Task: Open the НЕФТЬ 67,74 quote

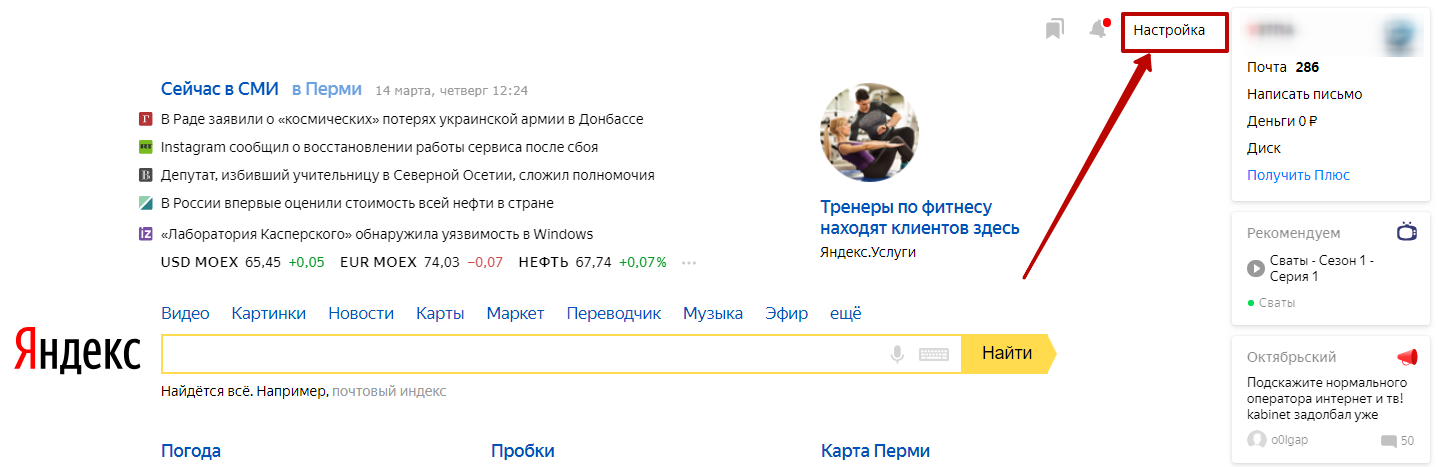Action: 592,262
